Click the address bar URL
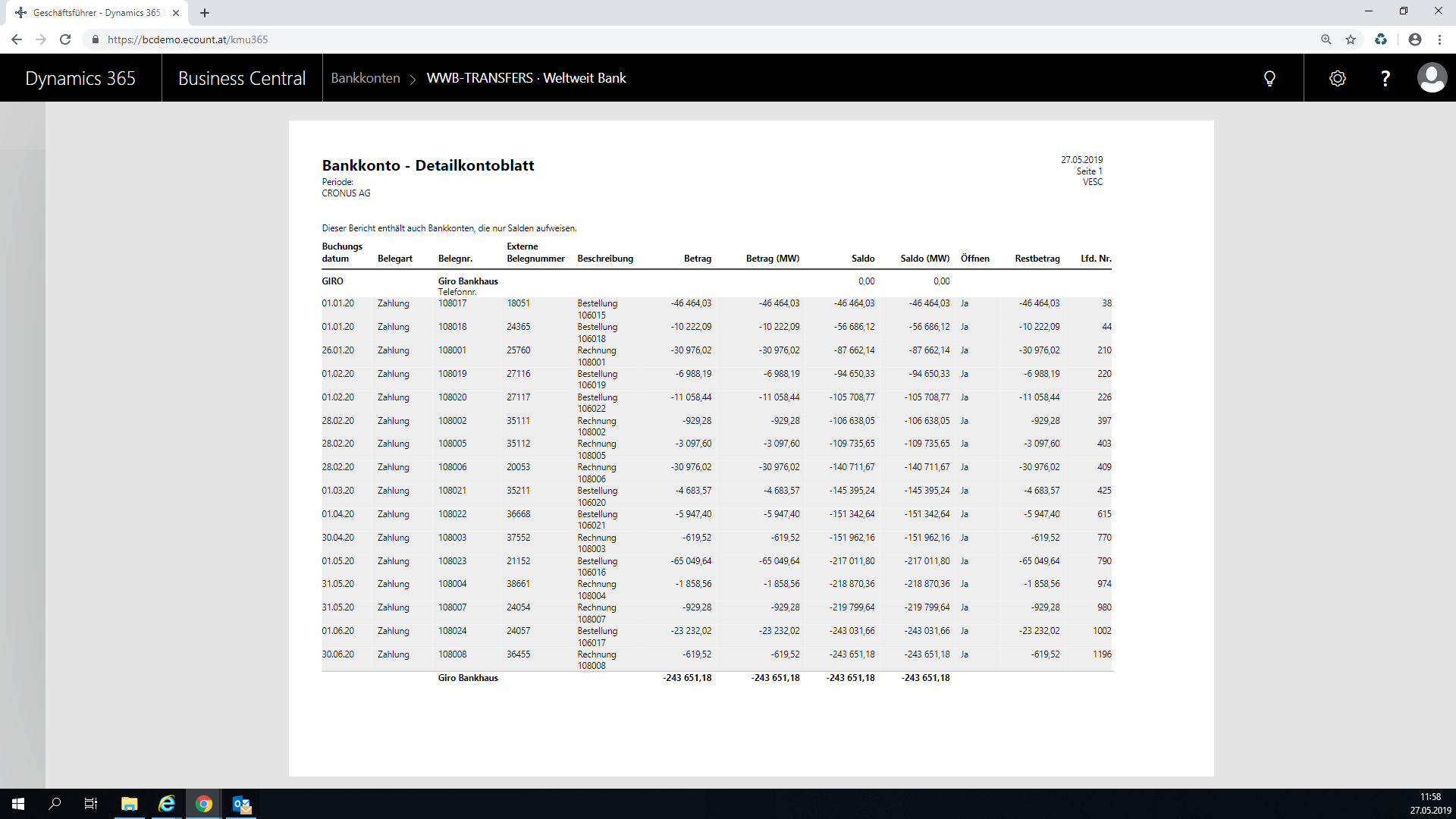The width and height of the screenshot is (1456, 819). coord(187,39)
